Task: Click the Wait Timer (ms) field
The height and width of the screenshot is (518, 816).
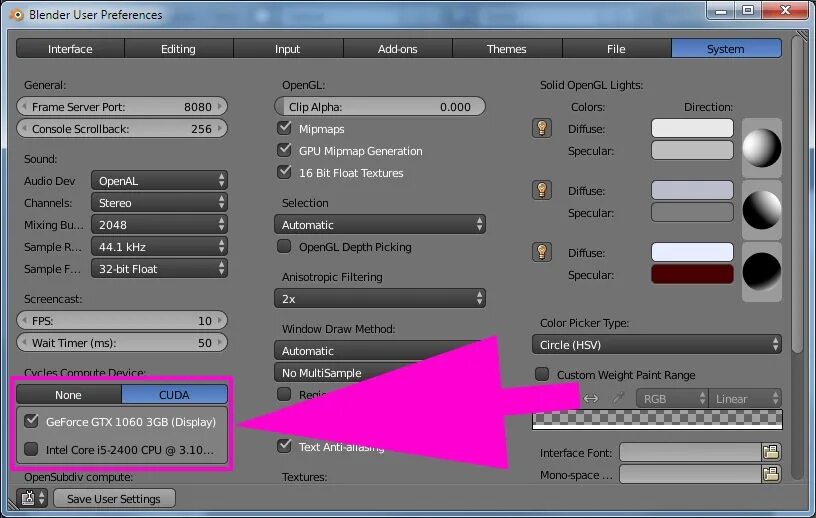Action: pyautogui.click(x=122, y=342)
